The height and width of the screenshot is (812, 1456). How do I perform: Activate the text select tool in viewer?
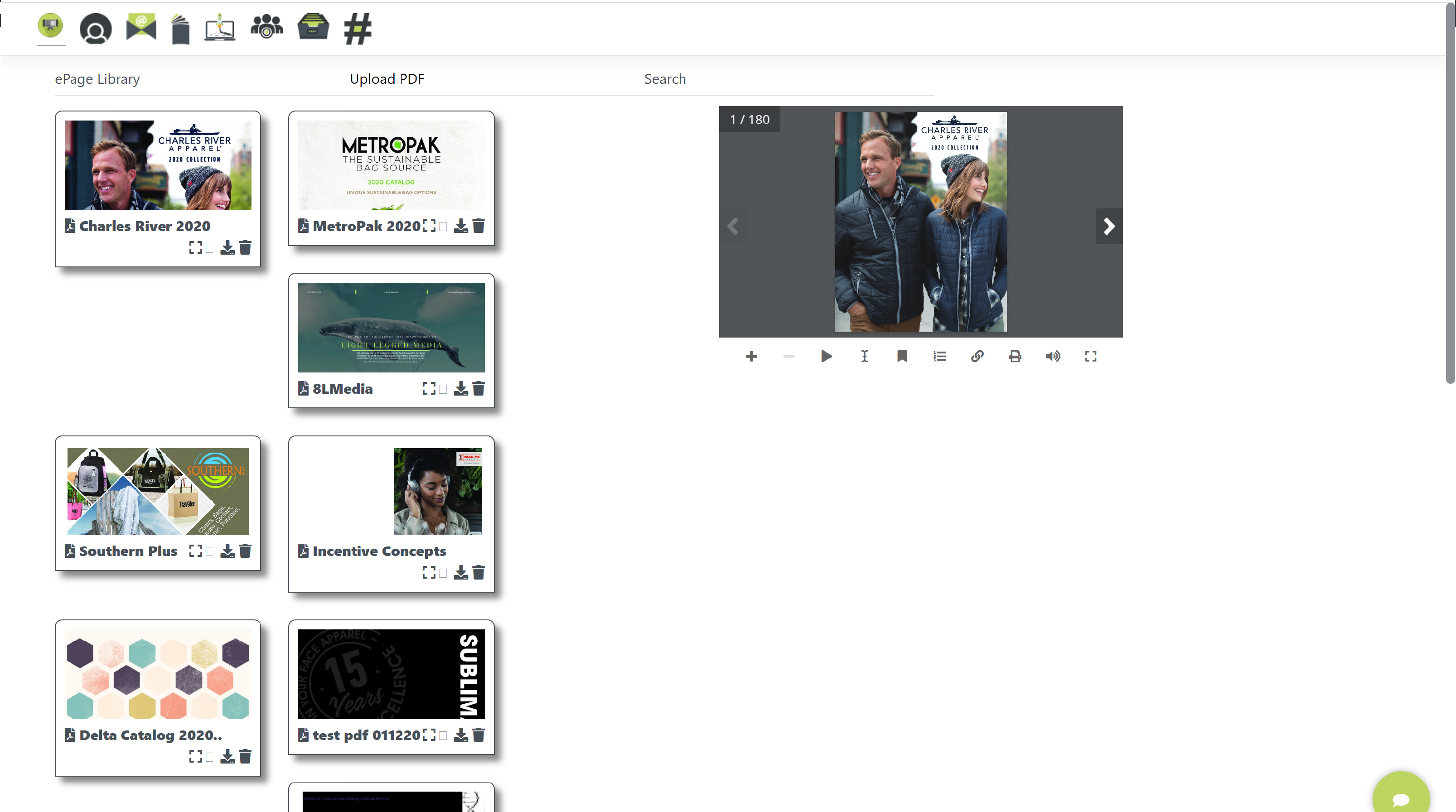point(864,356)
